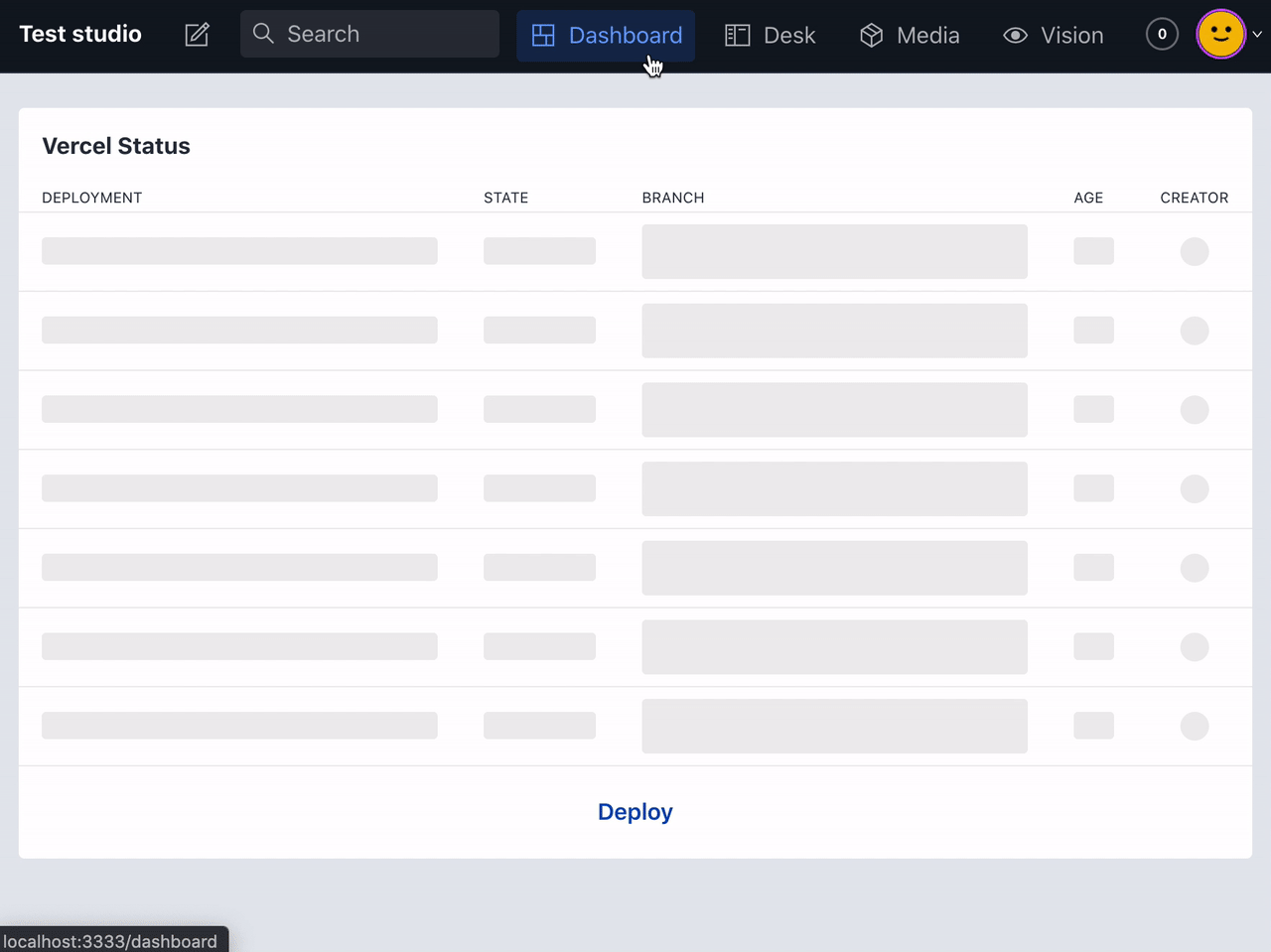This screenshot has width=1271, height=952.
Task: Switch to the Desk tab
Action: pyautogui.click(x=771, y=35)
